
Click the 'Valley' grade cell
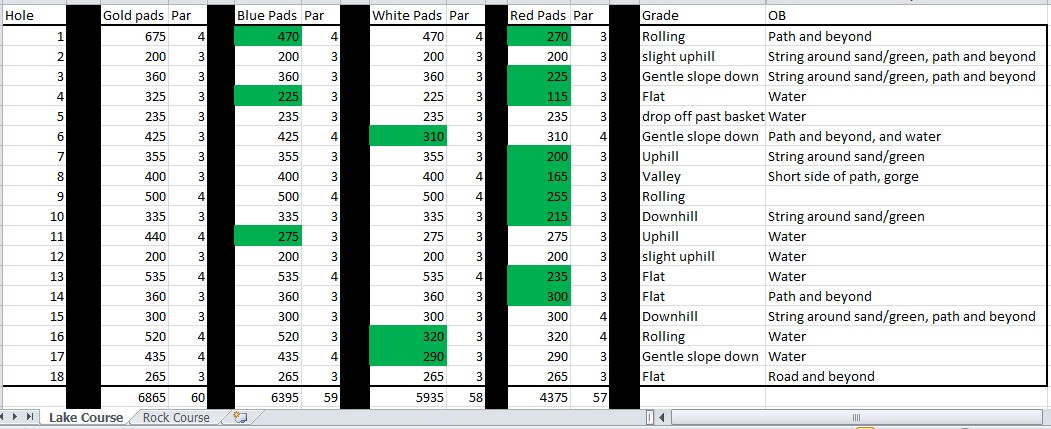click(701, 176)
